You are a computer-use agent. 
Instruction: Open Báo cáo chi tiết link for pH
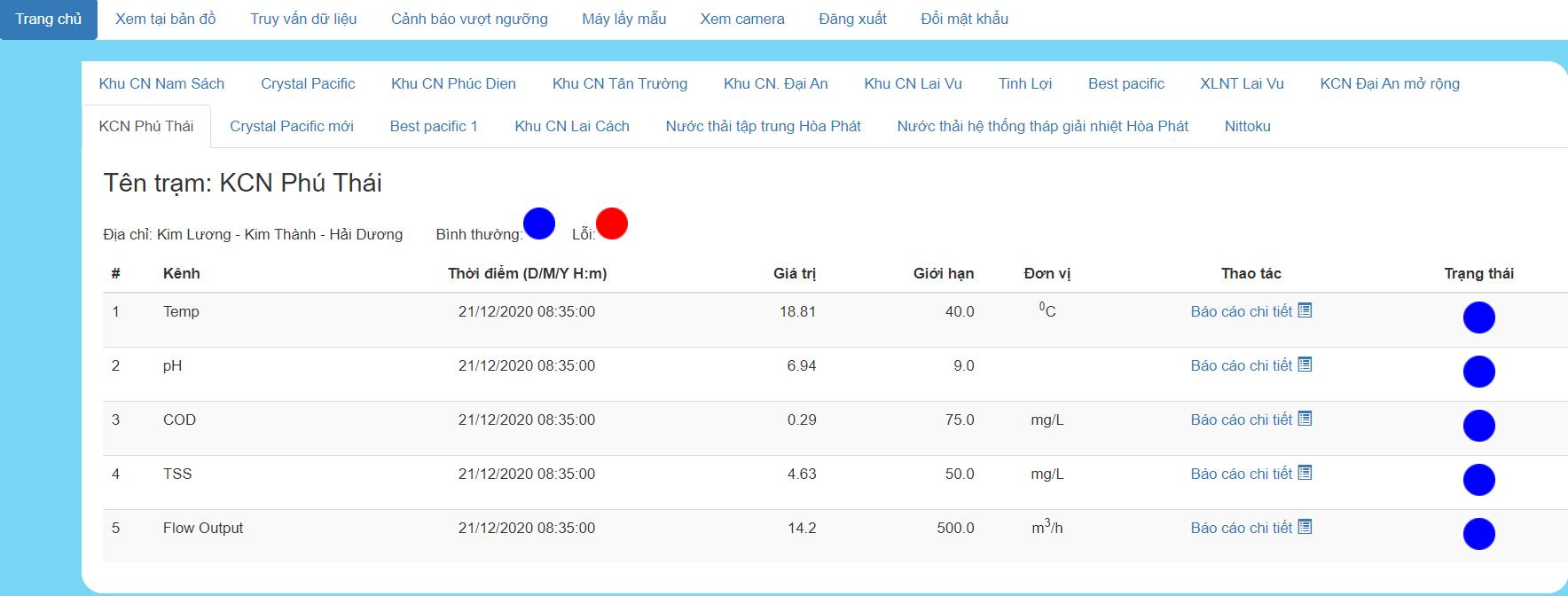click(1241, 365)
